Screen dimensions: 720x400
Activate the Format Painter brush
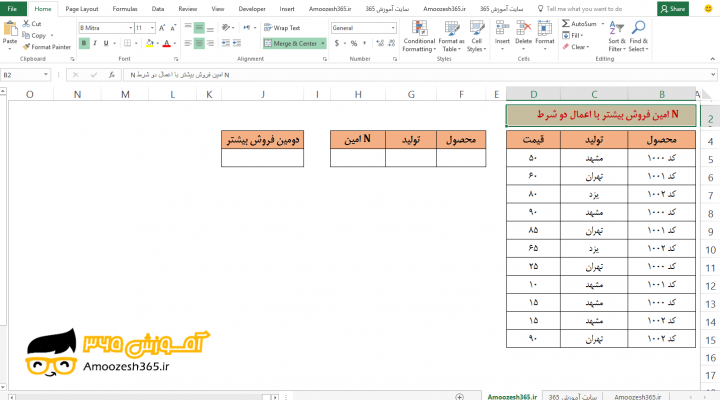pyautogui.click(x=26, y=47)
